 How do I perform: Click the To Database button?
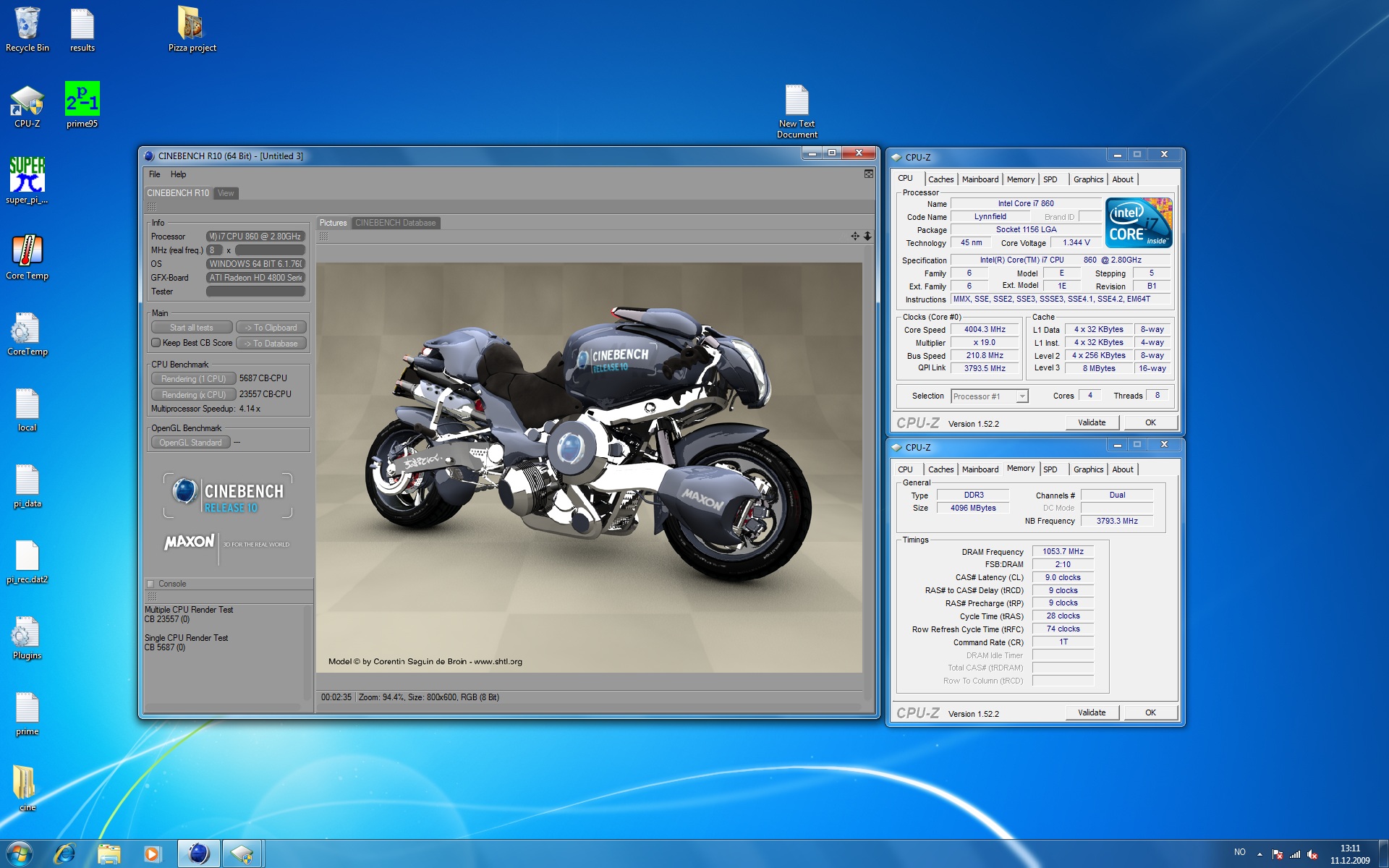coord(271,344)
